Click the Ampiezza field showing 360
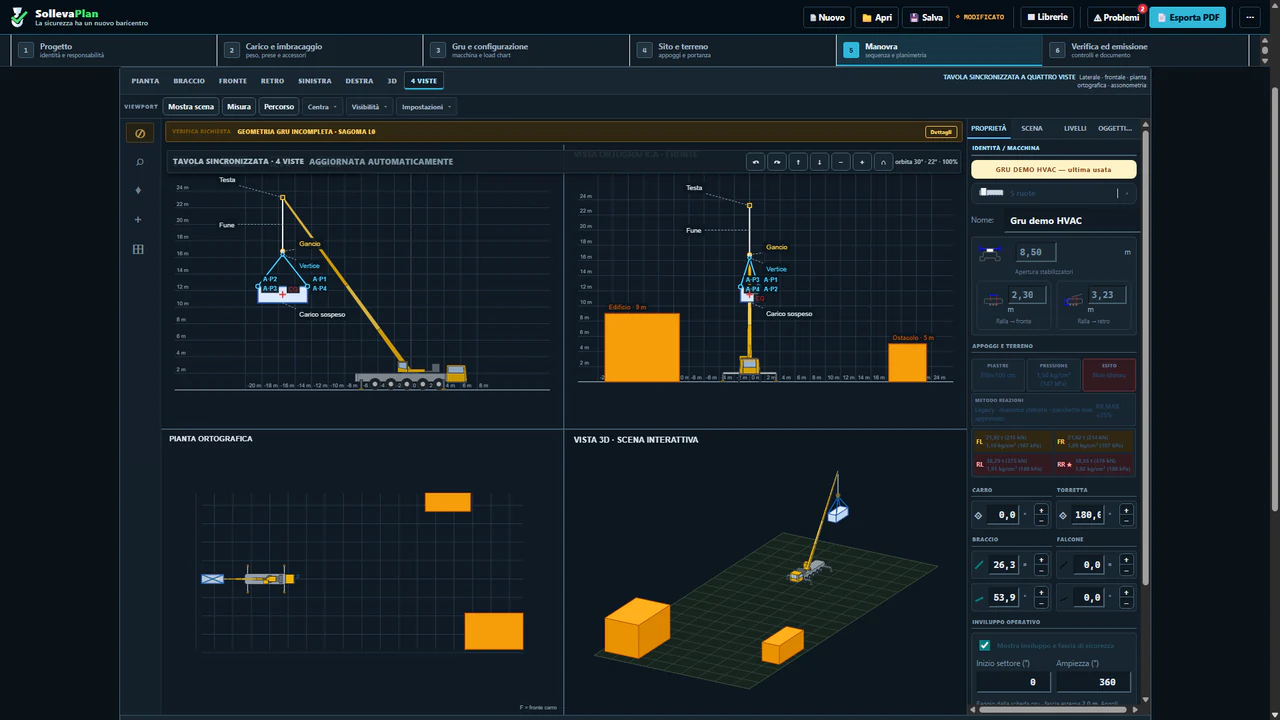Screen dimensions: 1280x720 pyautogui.click(x=1093, y=682)
